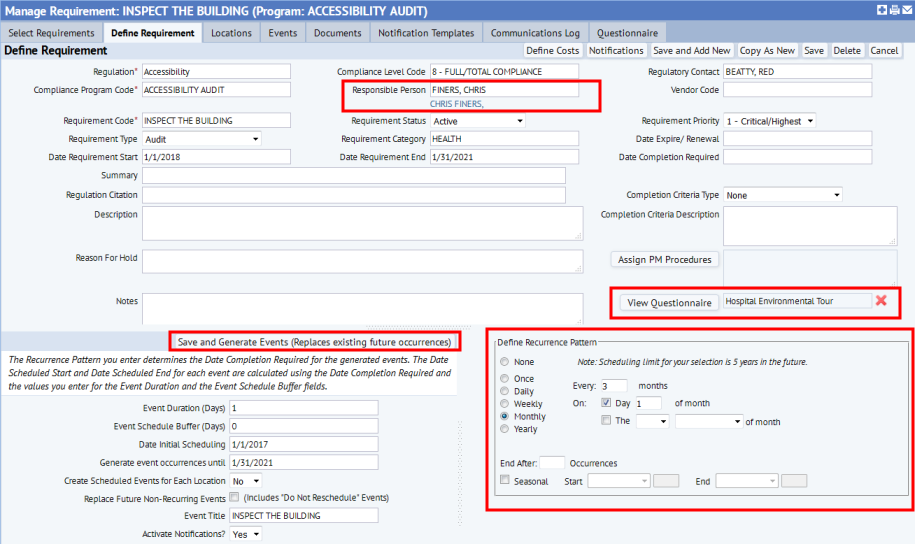Uncheck the Day of month checkbox
916x545 pixels.
(x=607, y=403)
